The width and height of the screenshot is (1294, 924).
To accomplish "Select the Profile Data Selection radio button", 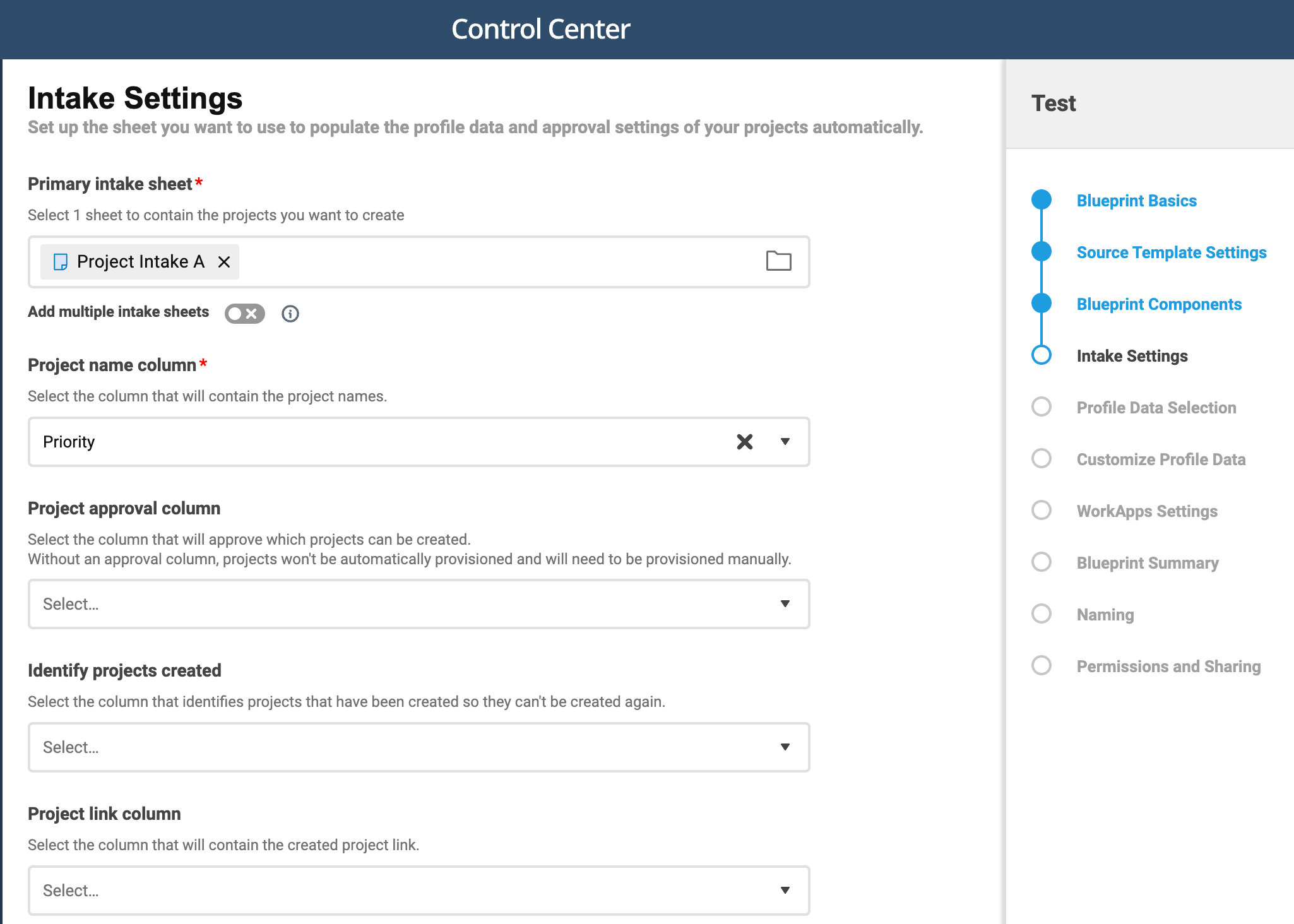I will point(1041,407).
